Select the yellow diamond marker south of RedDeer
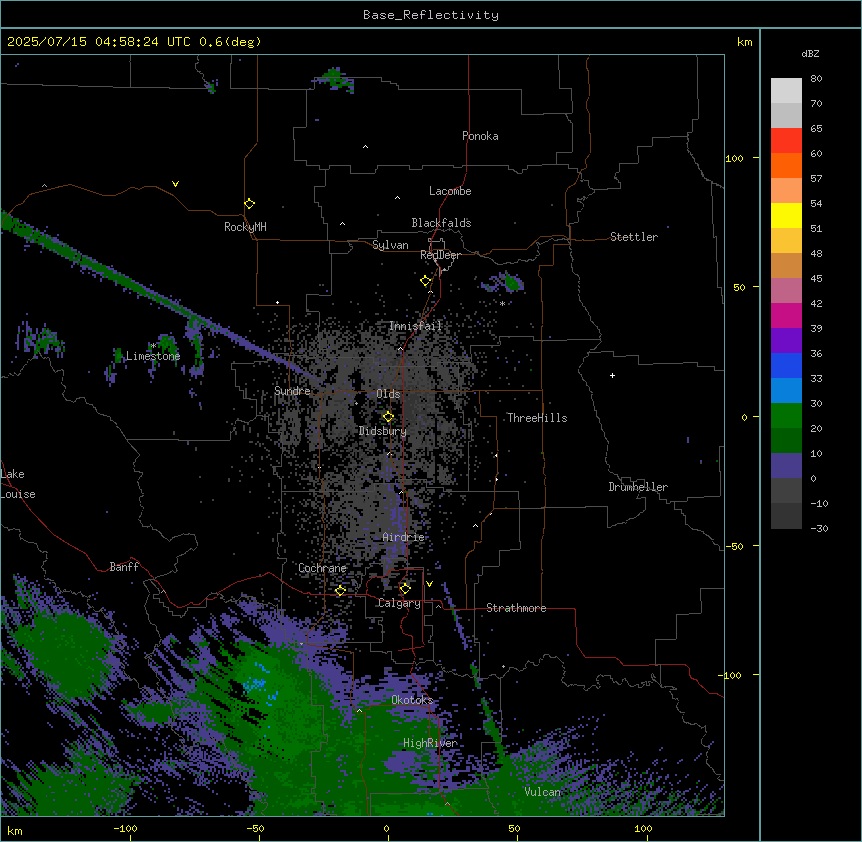 coord(426,281)
